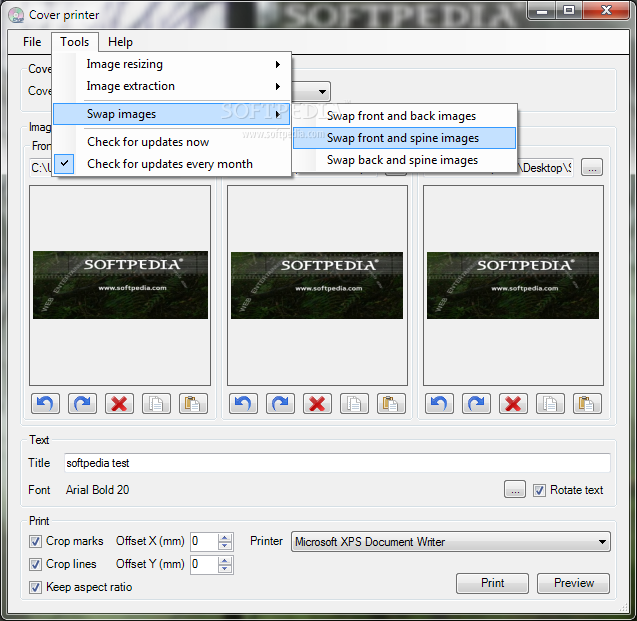
Task: Click the Offset X input field
Action: coord(205,542)
